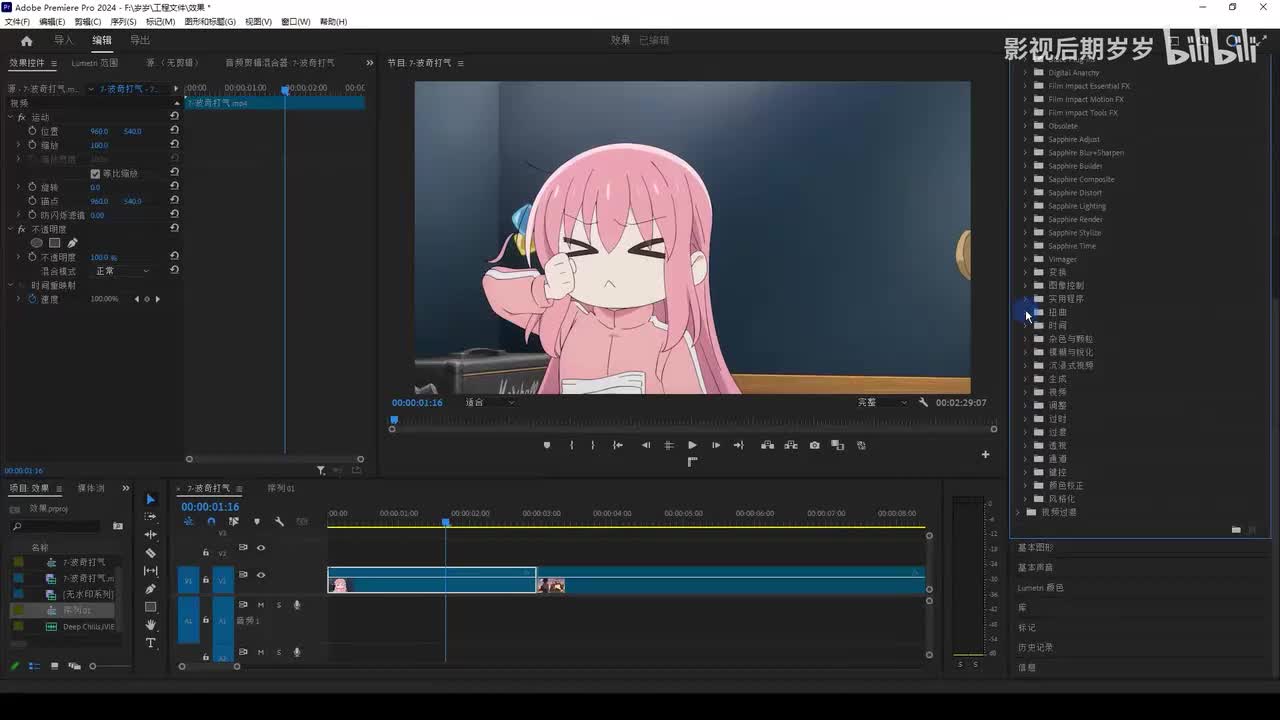The height and width of the screenshot is (720, 1280).
Task: Select the Pen tool in tools panel
Action: [151, 589]
